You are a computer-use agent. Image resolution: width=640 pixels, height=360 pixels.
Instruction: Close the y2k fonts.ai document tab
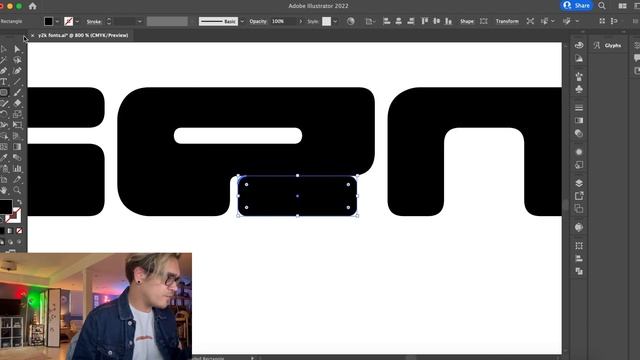(33, 36)
